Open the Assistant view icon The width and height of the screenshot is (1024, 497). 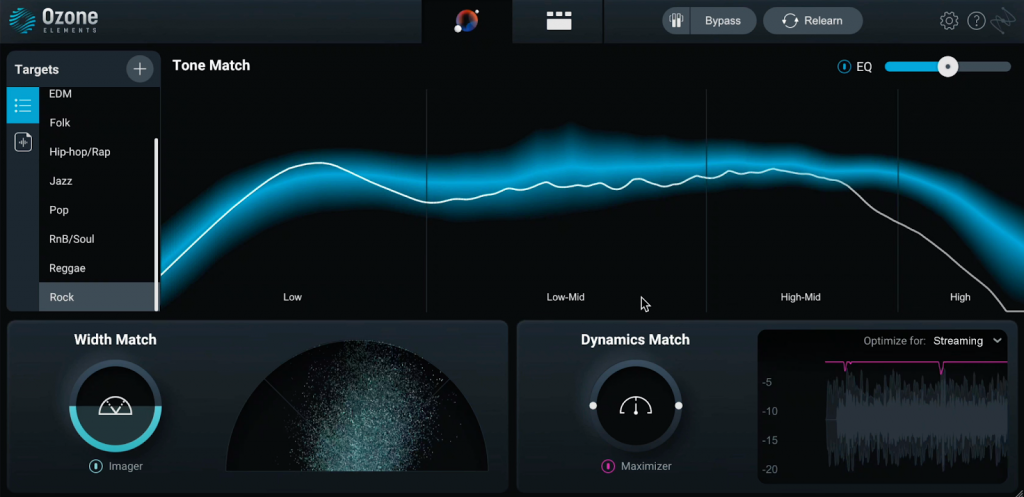[x=466, y=21]
